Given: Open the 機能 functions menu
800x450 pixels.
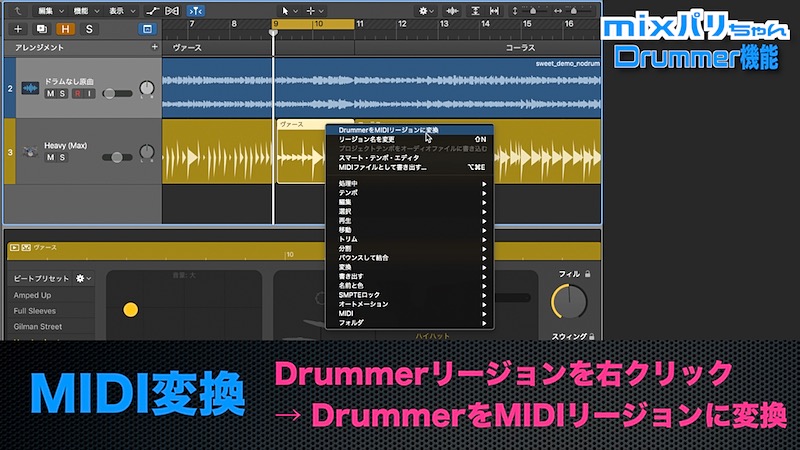Looking at the screenshot, I should click(86, 11).
